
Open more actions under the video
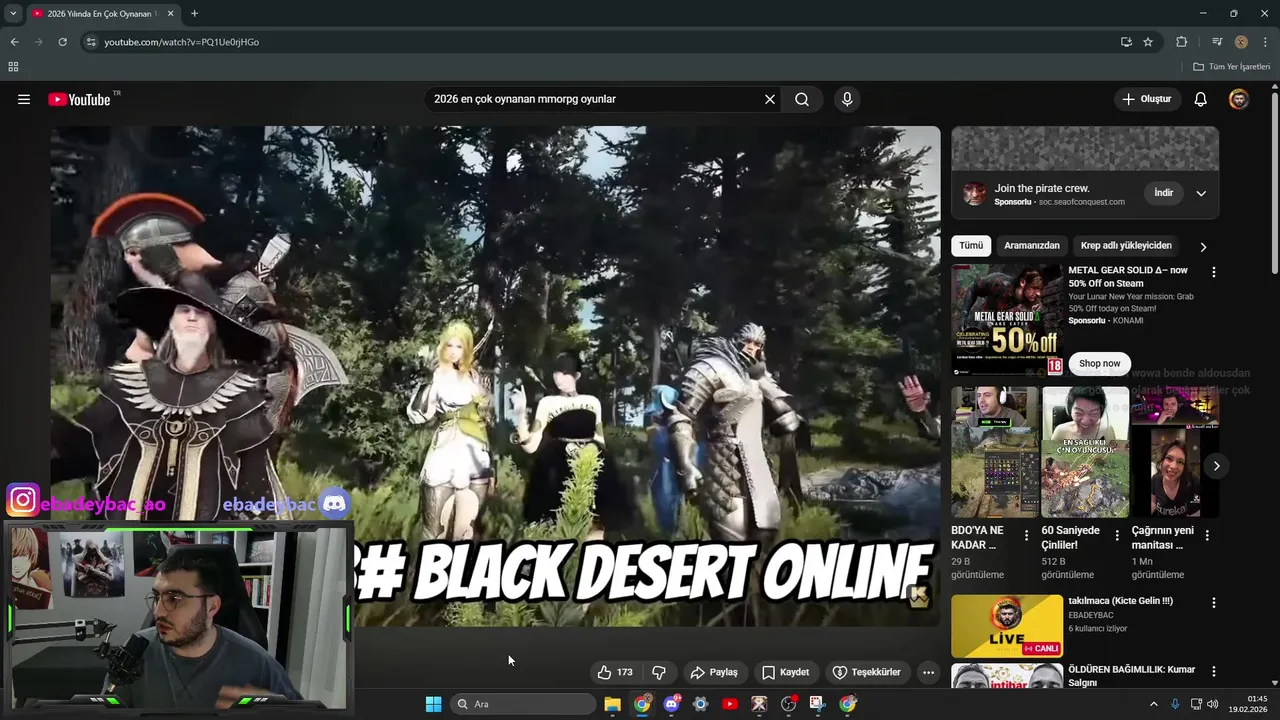[x=928, y=672]
